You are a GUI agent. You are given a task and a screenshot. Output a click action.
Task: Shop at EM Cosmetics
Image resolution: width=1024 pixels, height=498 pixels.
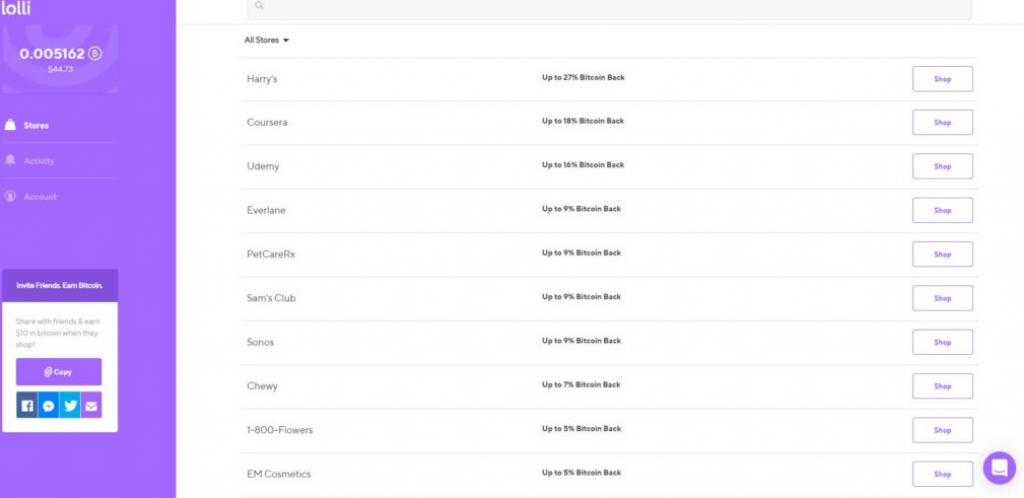click(942, 474)
